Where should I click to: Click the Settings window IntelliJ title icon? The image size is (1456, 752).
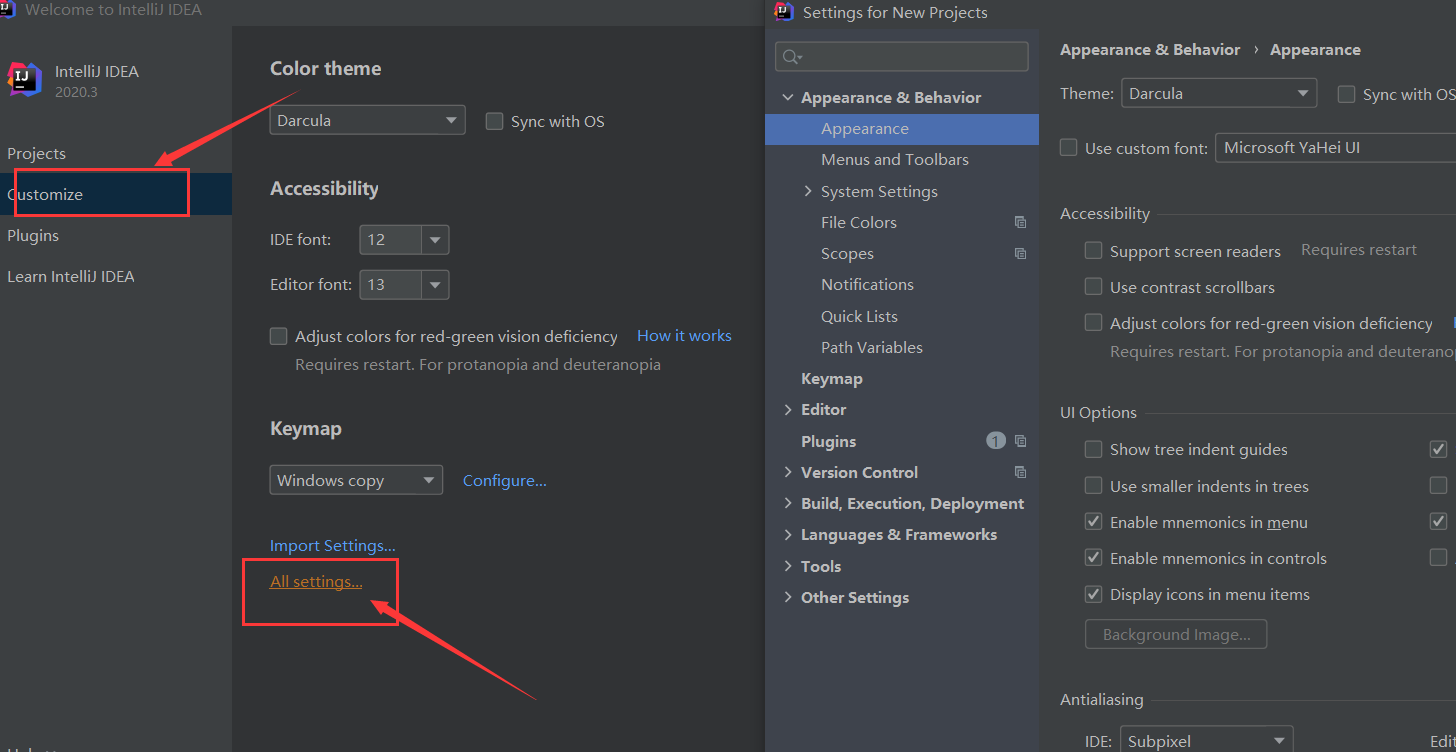pyautogui.click(x=785, y=12)
